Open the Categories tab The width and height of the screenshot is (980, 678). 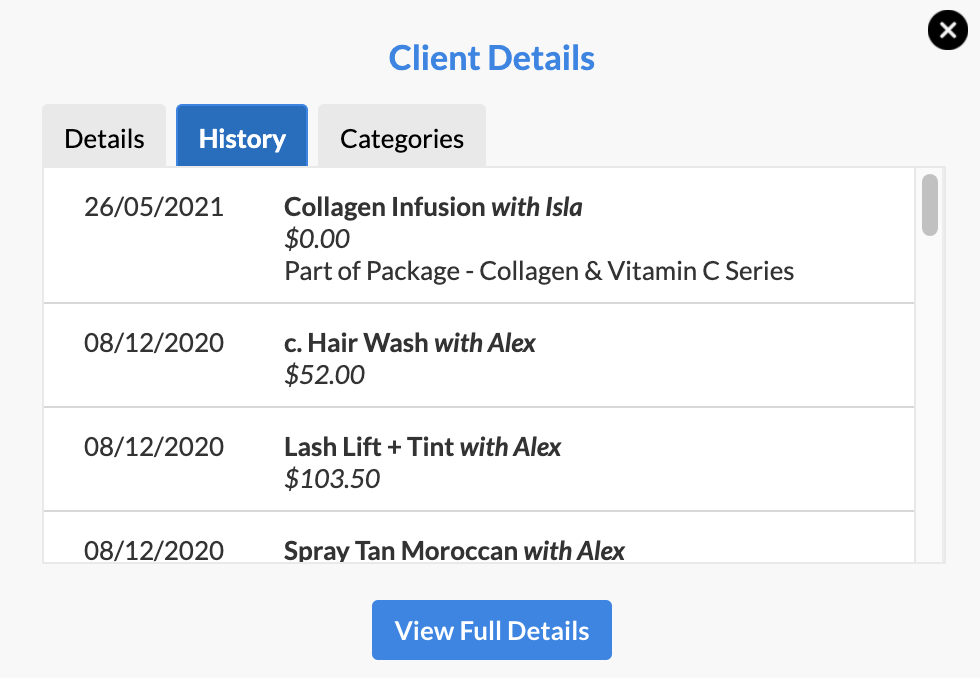(401, 138)
